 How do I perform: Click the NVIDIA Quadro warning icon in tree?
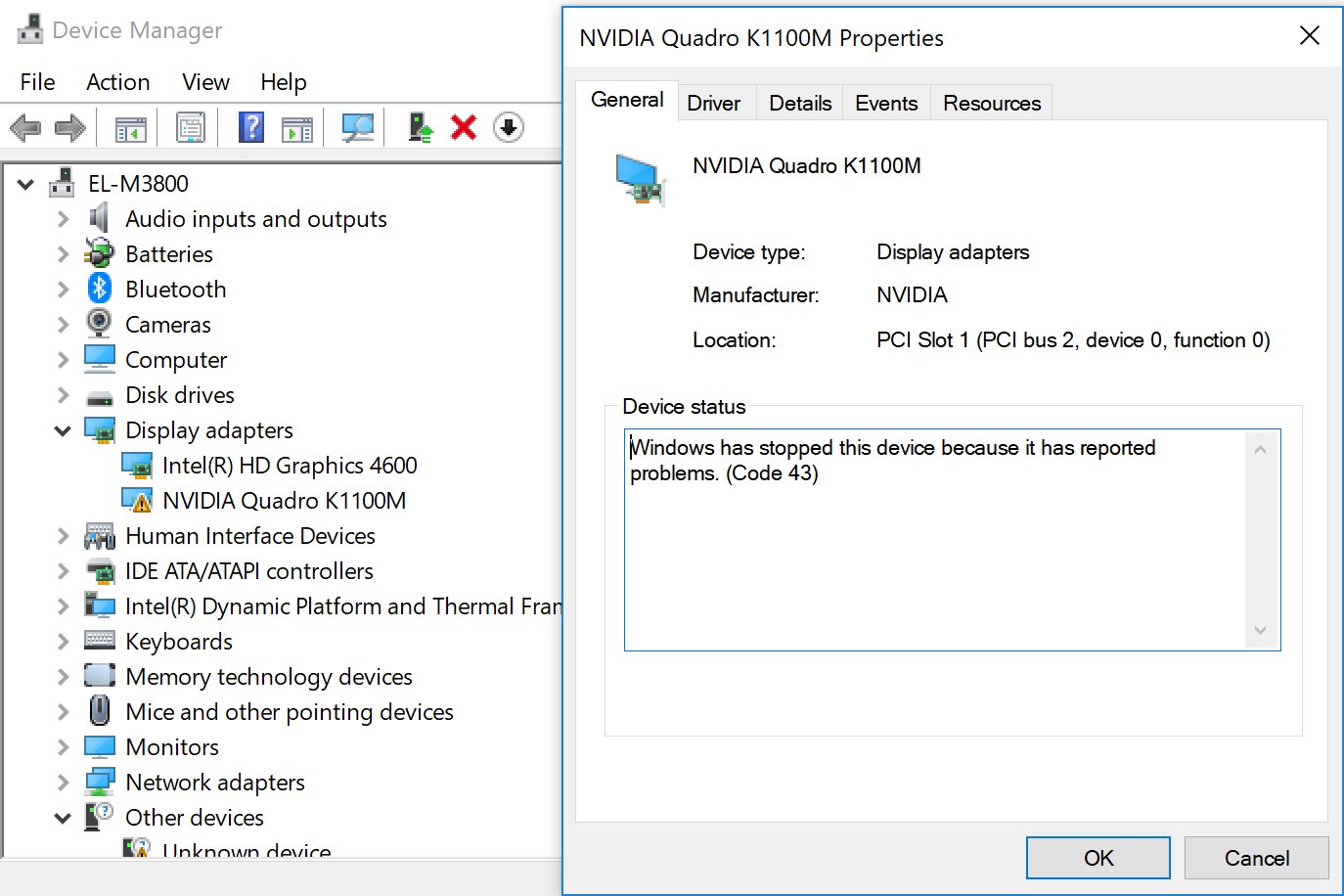click(137, 500)
